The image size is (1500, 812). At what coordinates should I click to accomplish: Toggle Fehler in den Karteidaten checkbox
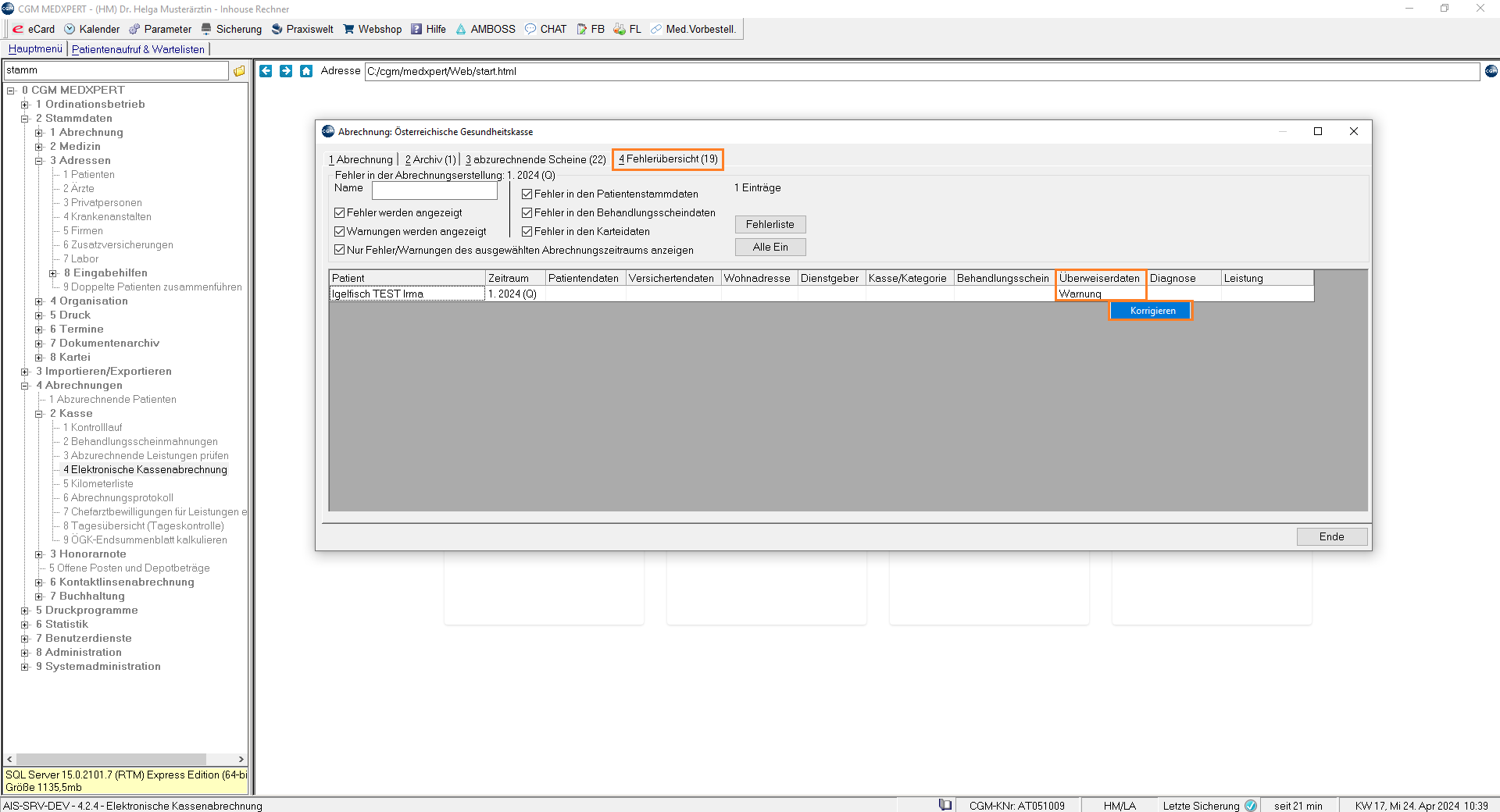tap(527, 231)
